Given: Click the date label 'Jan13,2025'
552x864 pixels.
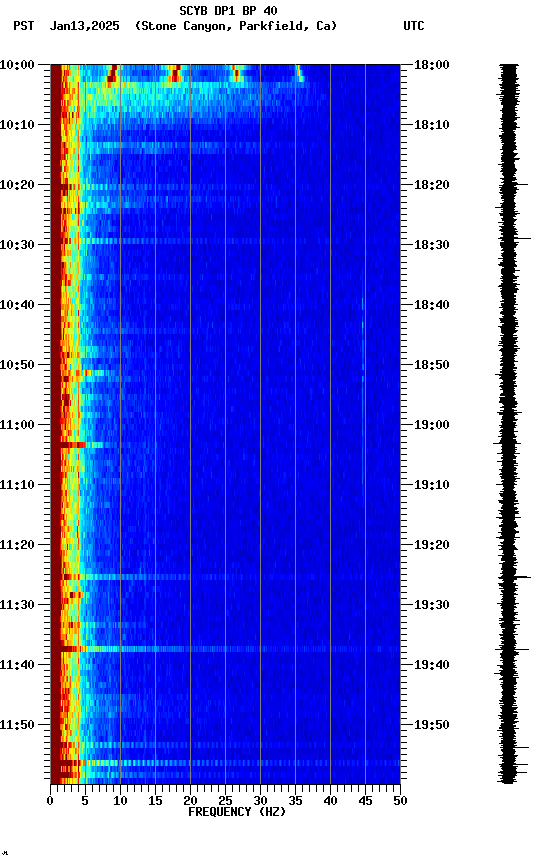Looking at the screenshot, I should tap(84, 26).
